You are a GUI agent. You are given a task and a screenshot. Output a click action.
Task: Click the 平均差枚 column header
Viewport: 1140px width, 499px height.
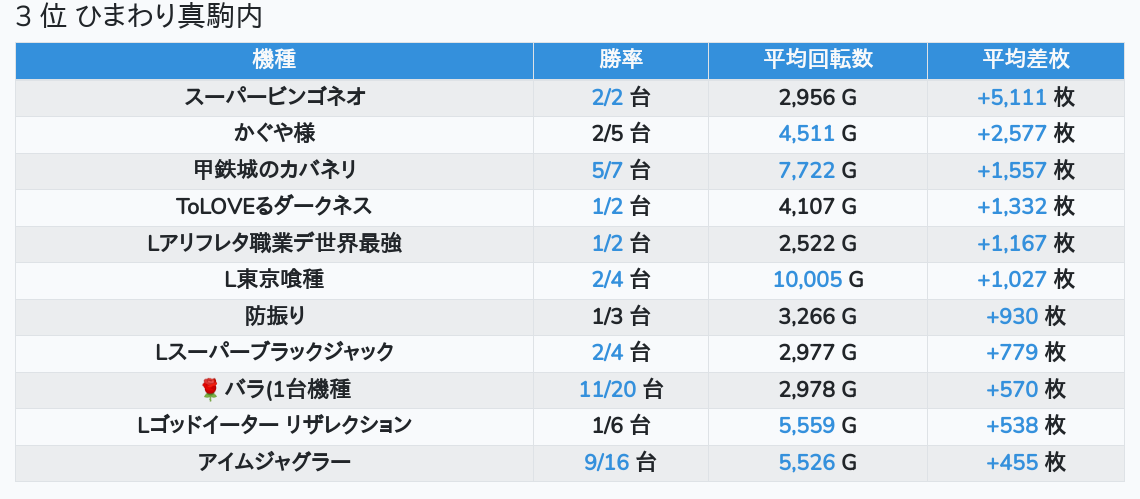[1026, 60]
